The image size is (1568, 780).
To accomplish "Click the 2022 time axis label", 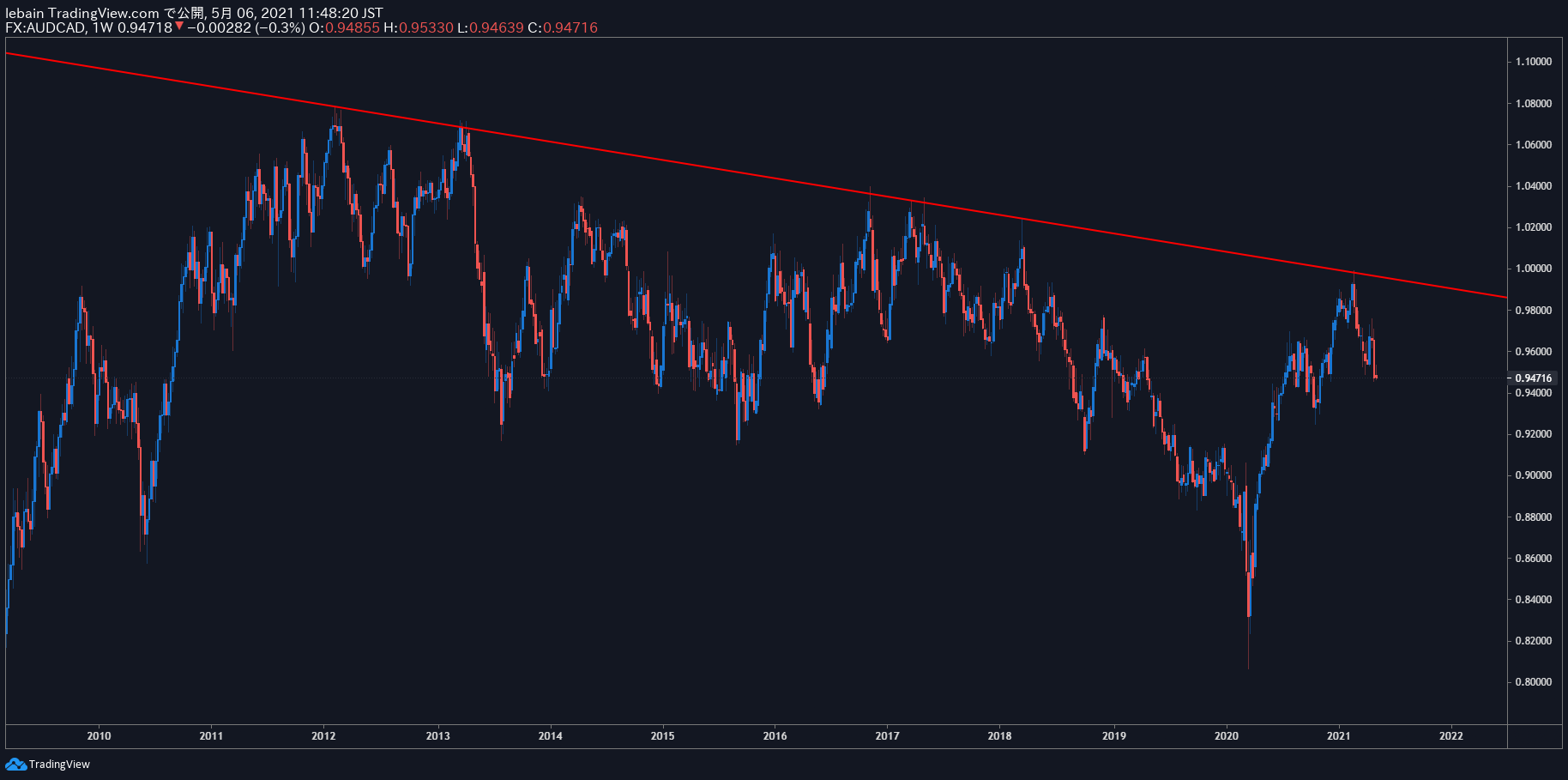I will (x=1451, y=735).
